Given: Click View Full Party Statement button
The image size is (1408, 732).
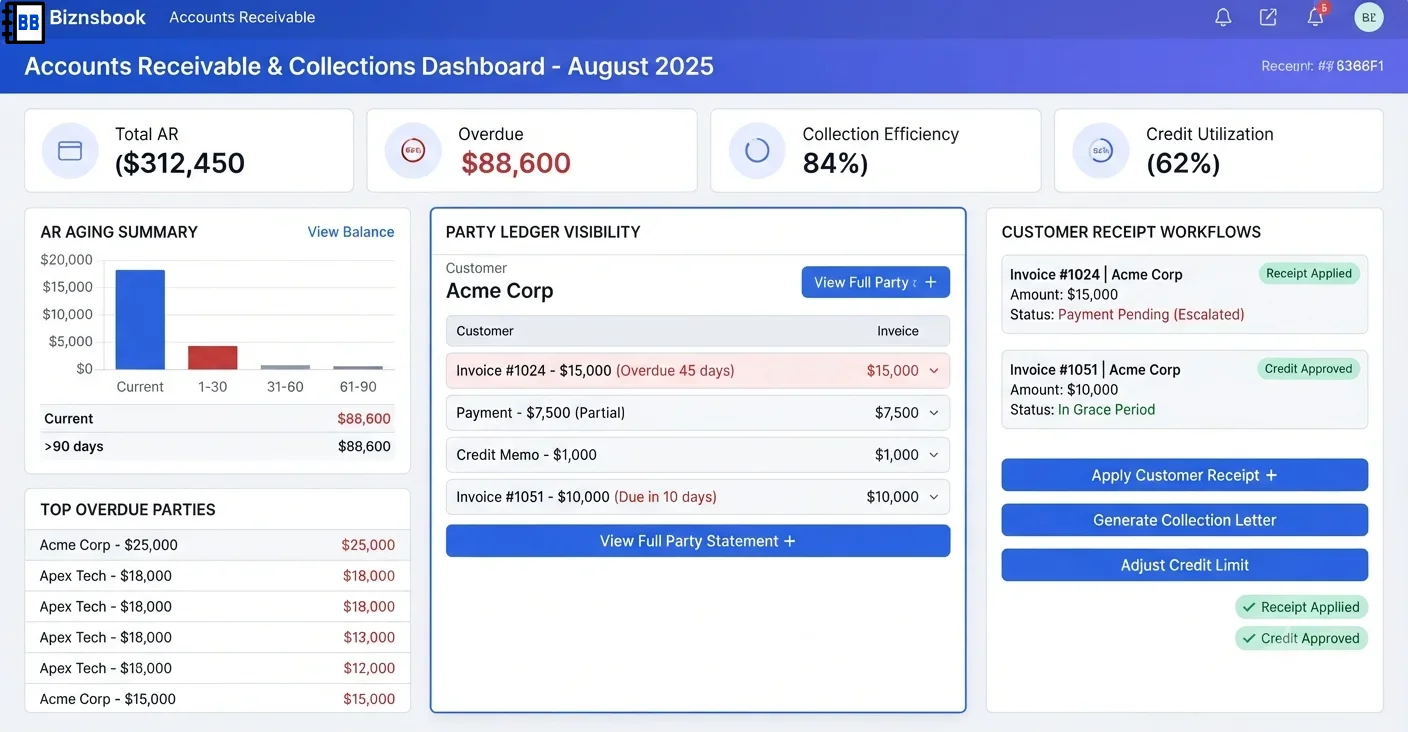Looking at the screenshot, I should click(x=698, y=541).
